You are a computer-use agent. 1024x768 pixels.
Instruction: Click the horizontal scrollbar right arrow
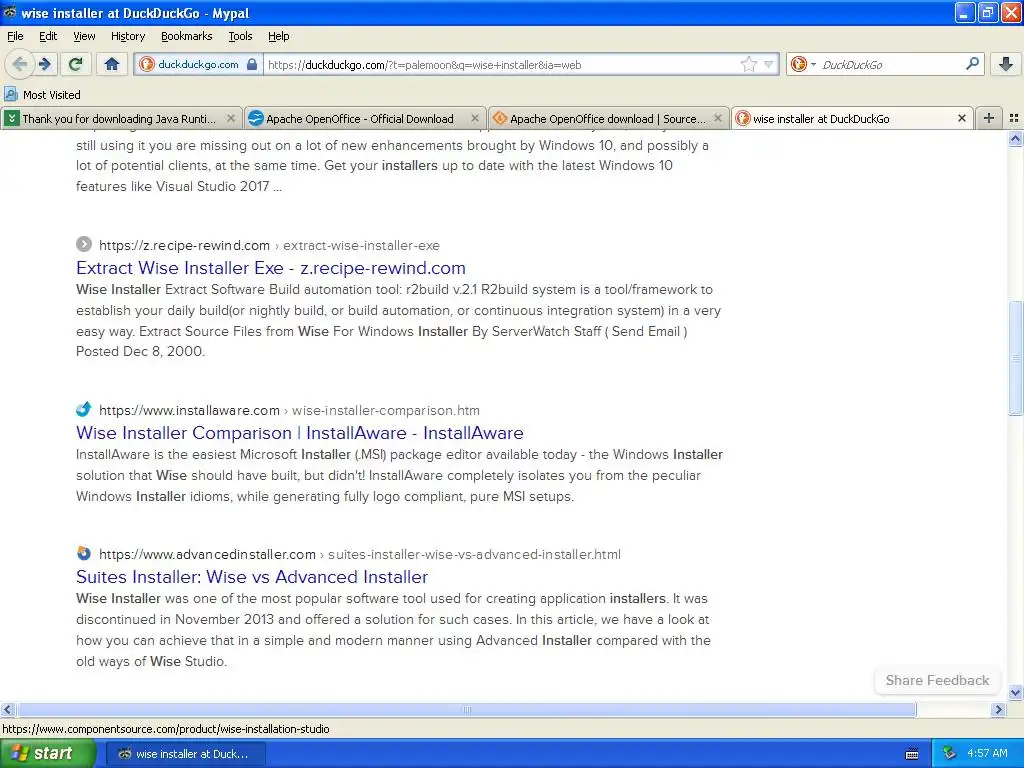(998, 709)
